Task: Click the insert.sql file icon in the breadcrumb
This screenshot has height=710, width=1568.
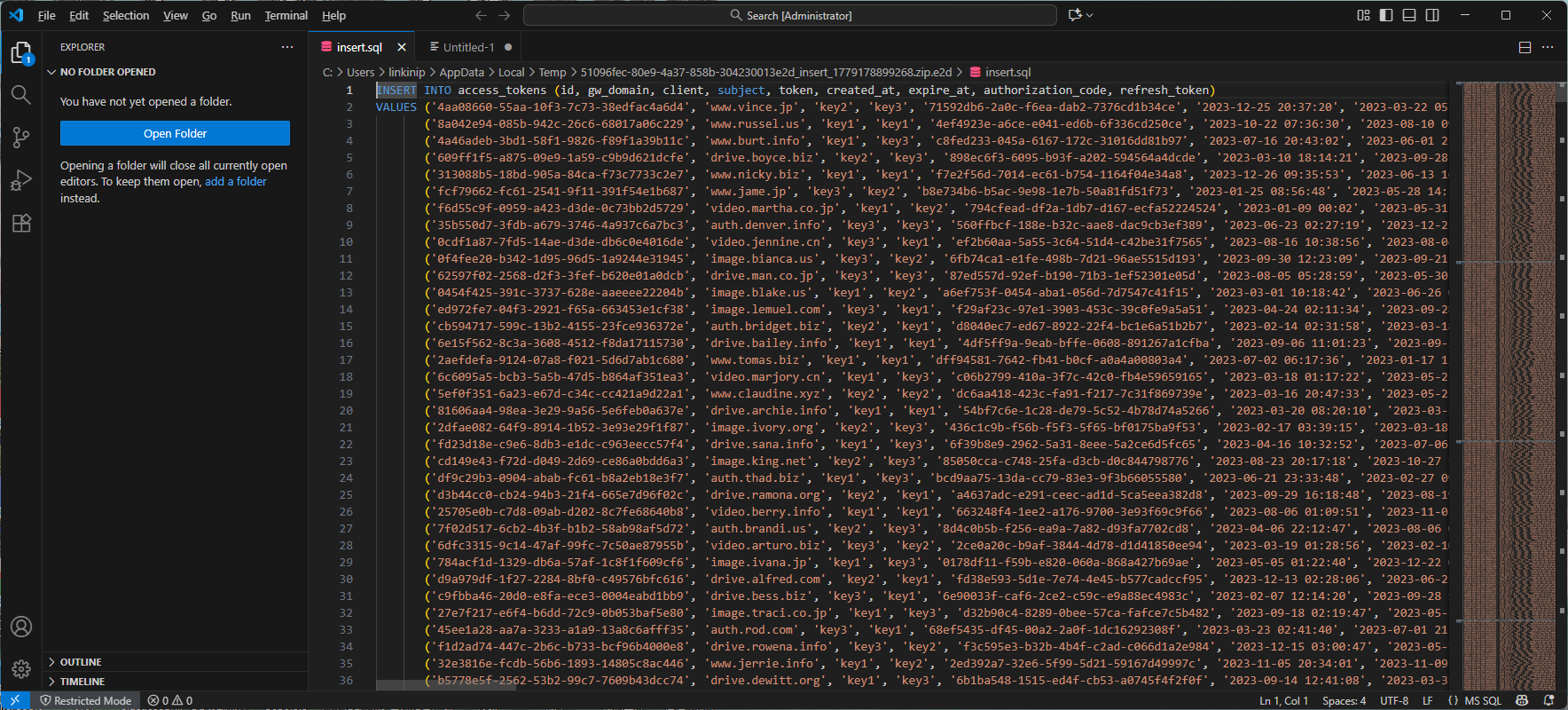Action: 976,72
